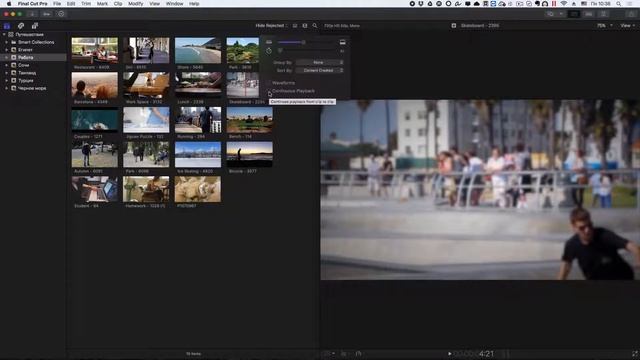Expand the Smart Collections folder
The image size is (640, 360).
tap(7, 42)
